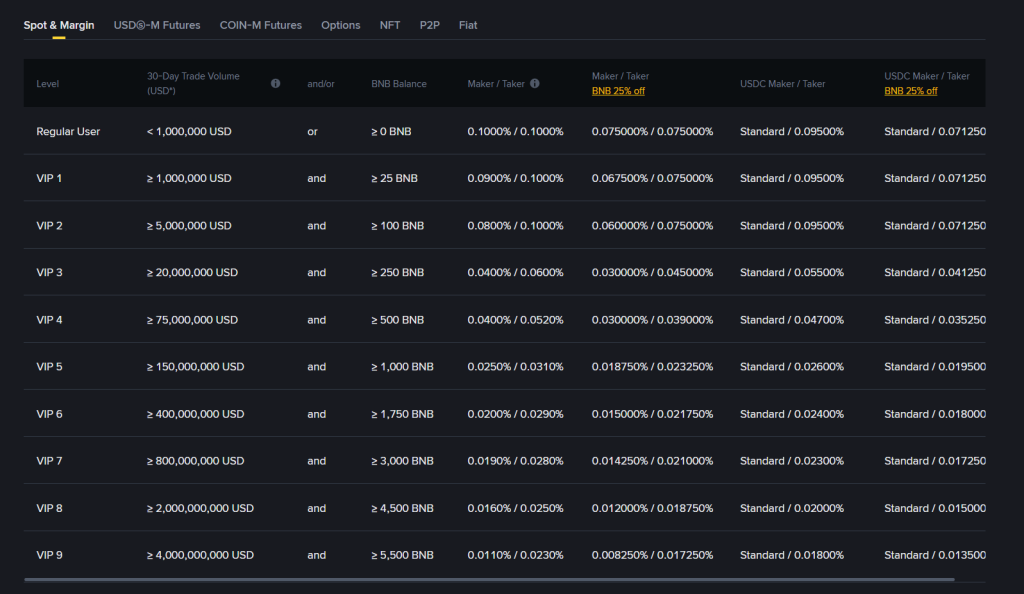Open the Options fee tab

340,25
